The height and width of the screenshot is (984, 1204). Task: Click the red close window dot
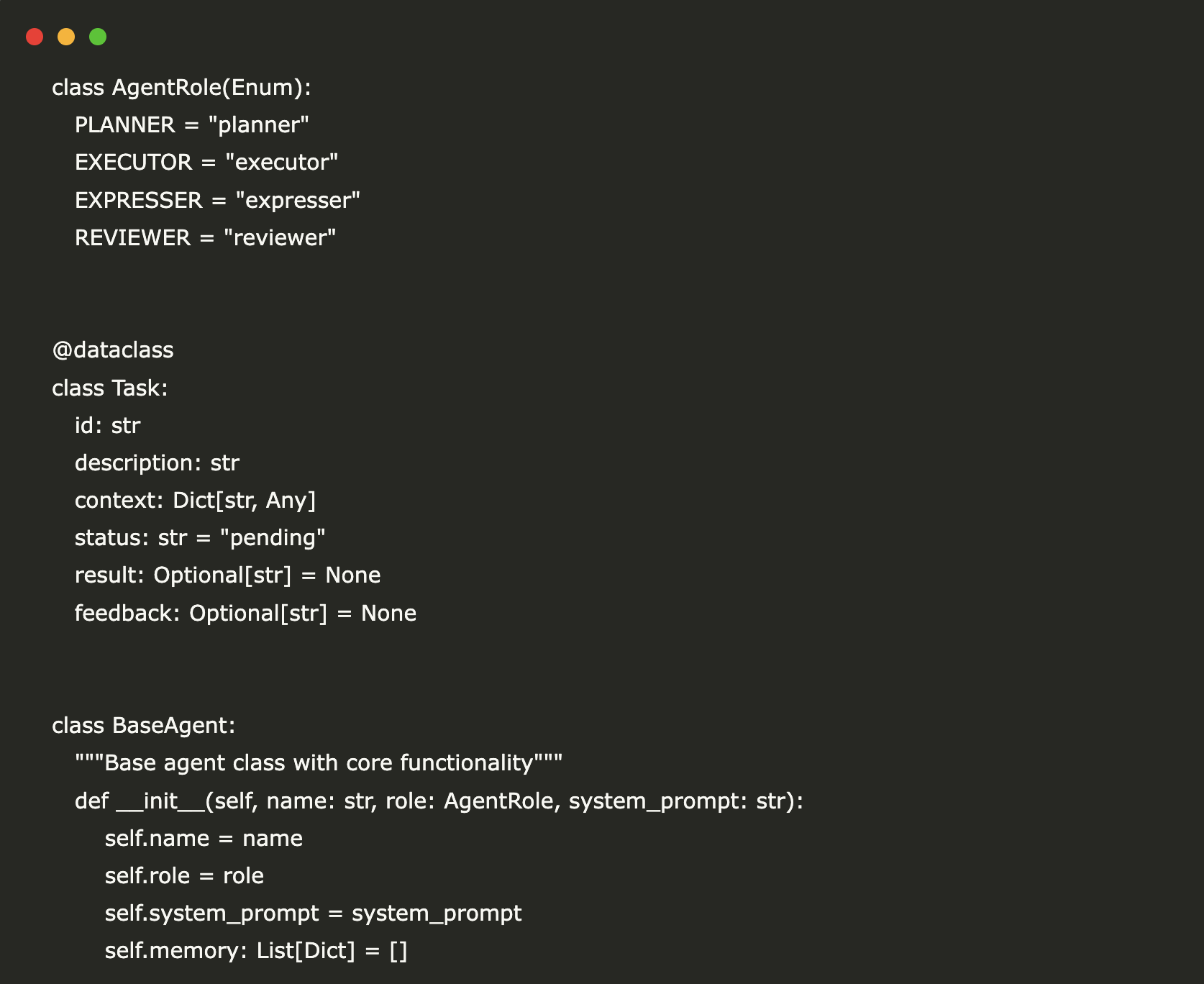pyautogui.click(x=35, y=37)
